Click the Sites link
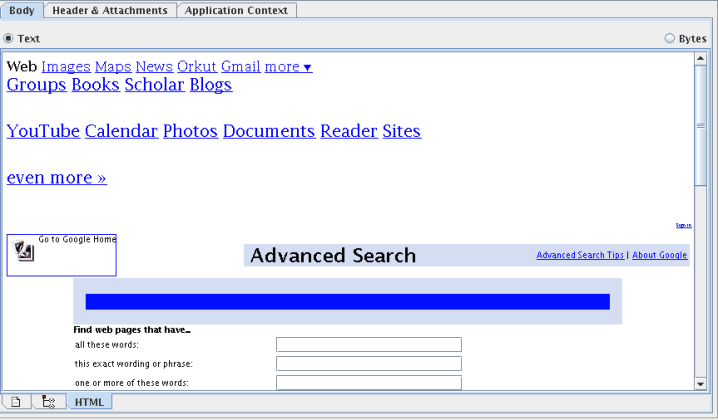The image size is (718, 420). point(401,131)
